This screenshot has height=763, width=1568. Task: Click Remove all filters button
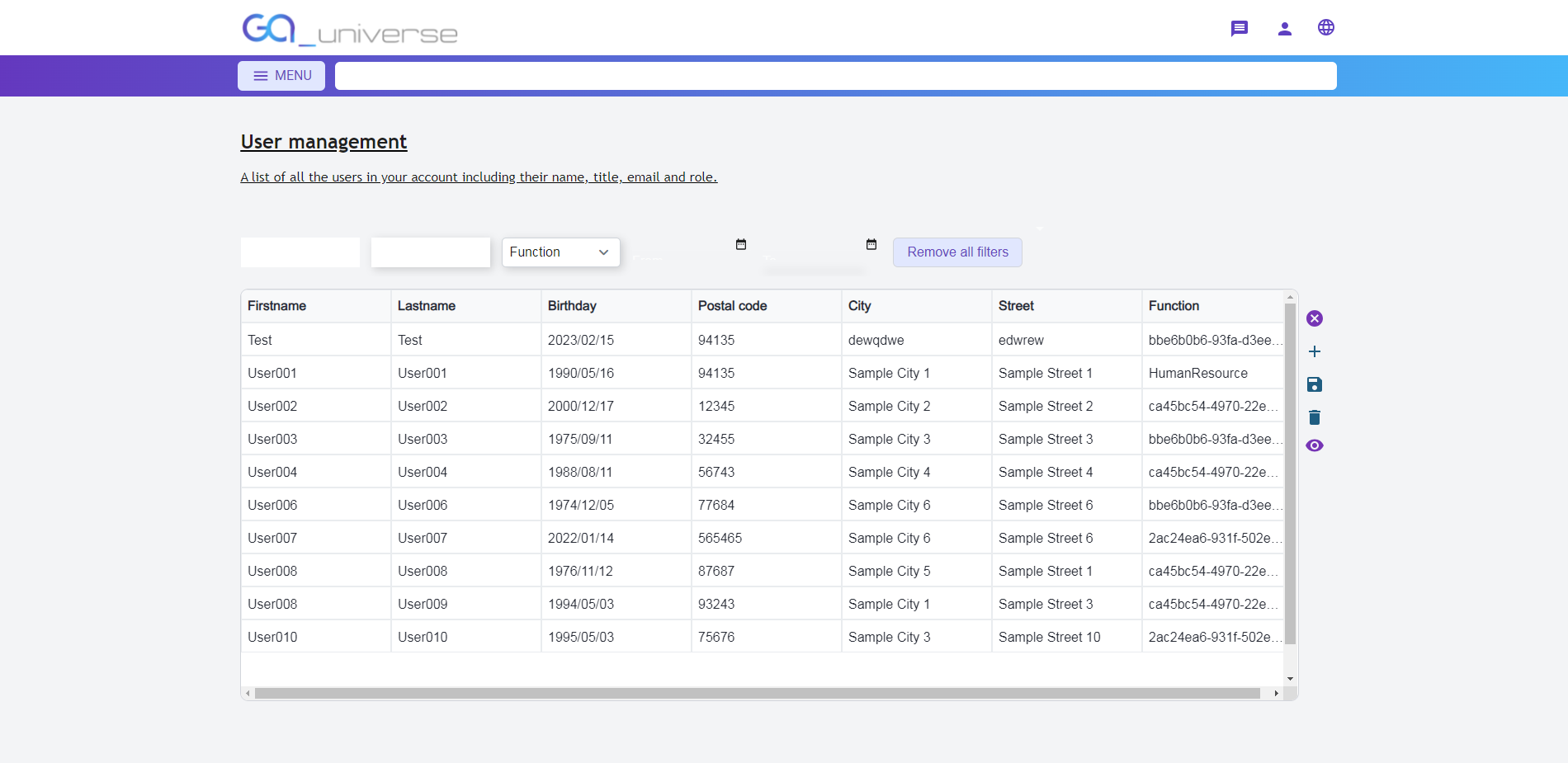[957, 252]
